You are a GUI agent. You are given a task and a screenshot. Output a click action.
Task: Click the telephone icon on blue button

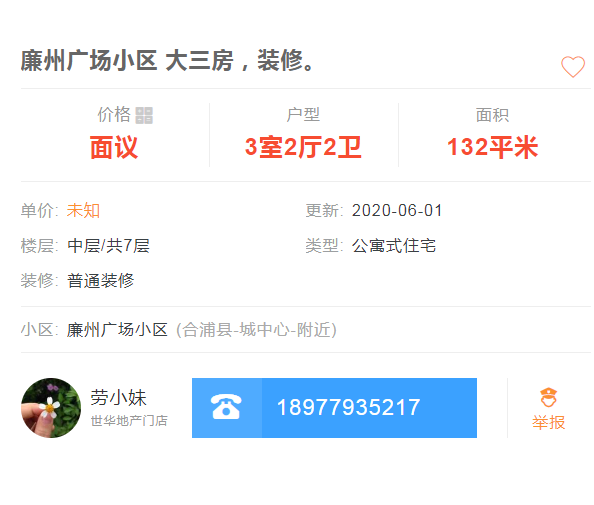[x=226, y=407]
